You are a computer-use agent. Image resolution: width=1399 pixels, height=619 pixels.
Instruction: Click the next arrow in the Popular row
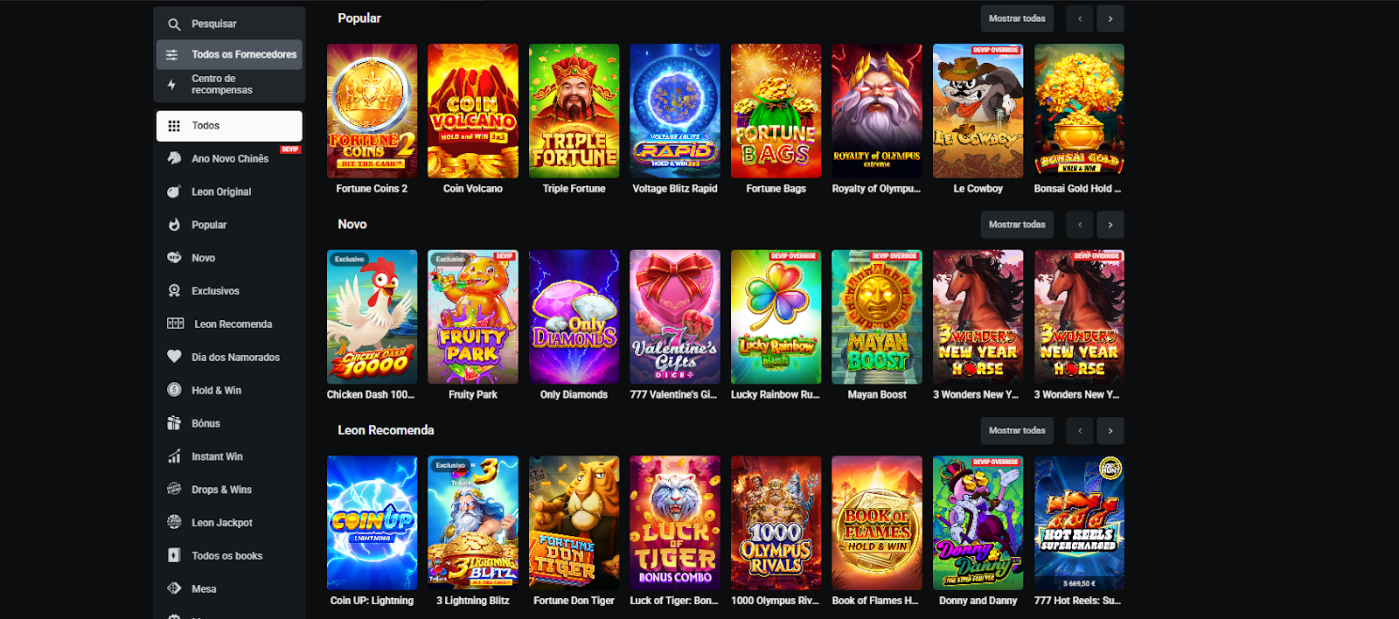point(1110,18)
